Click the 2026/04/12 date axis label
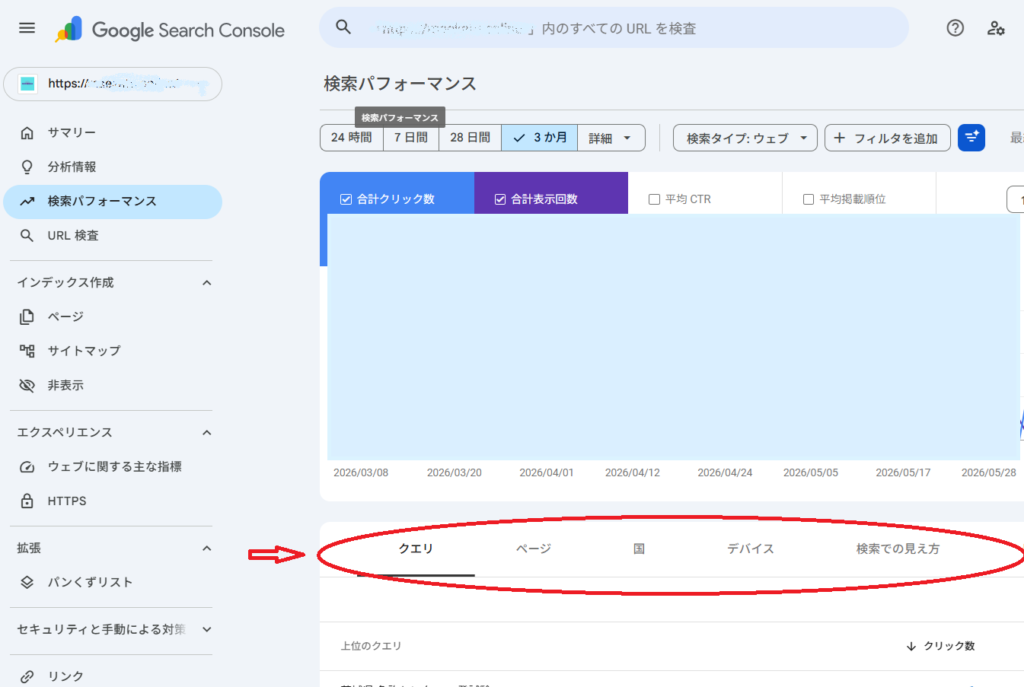1024x687 pixels. (x=632, y=472)
